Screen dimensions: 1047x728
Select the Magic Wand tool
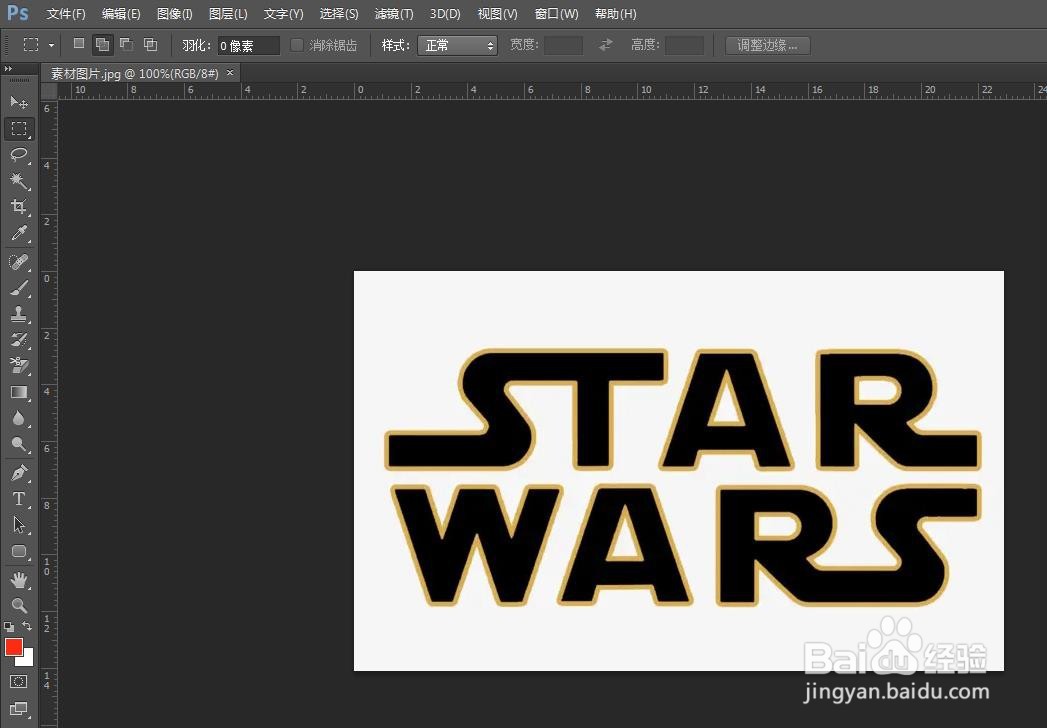coord(19,180)
